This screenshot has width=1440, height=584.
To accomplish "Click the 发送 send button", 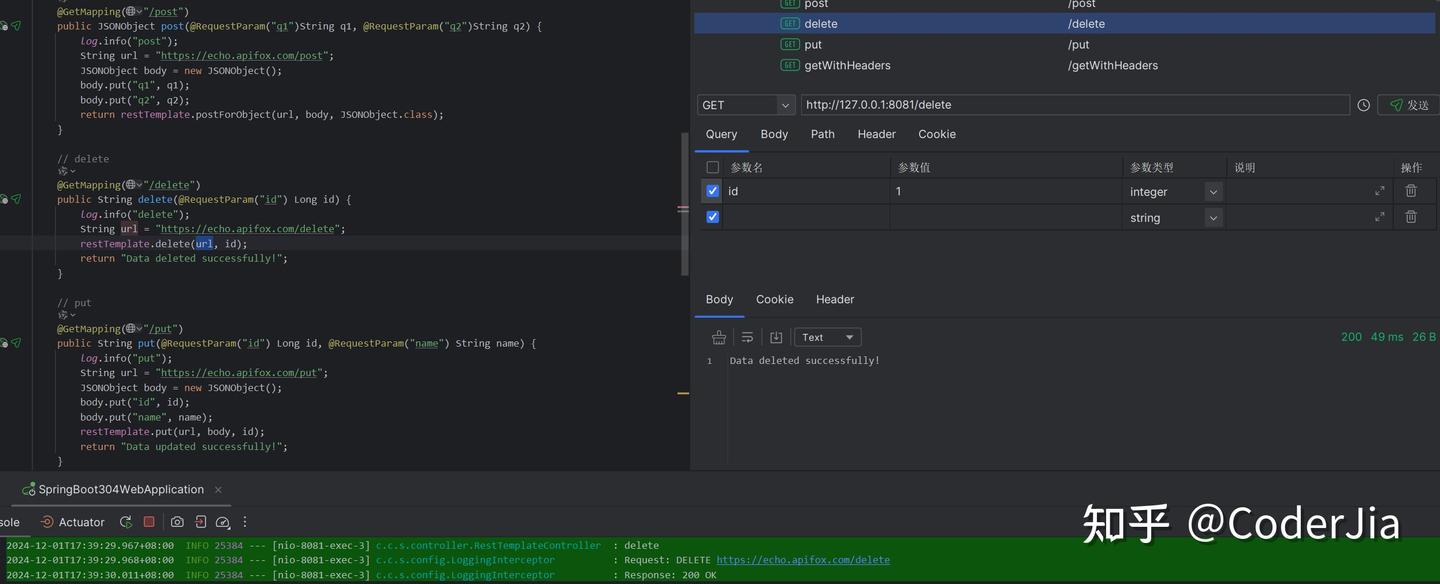I will point(1411,104).
